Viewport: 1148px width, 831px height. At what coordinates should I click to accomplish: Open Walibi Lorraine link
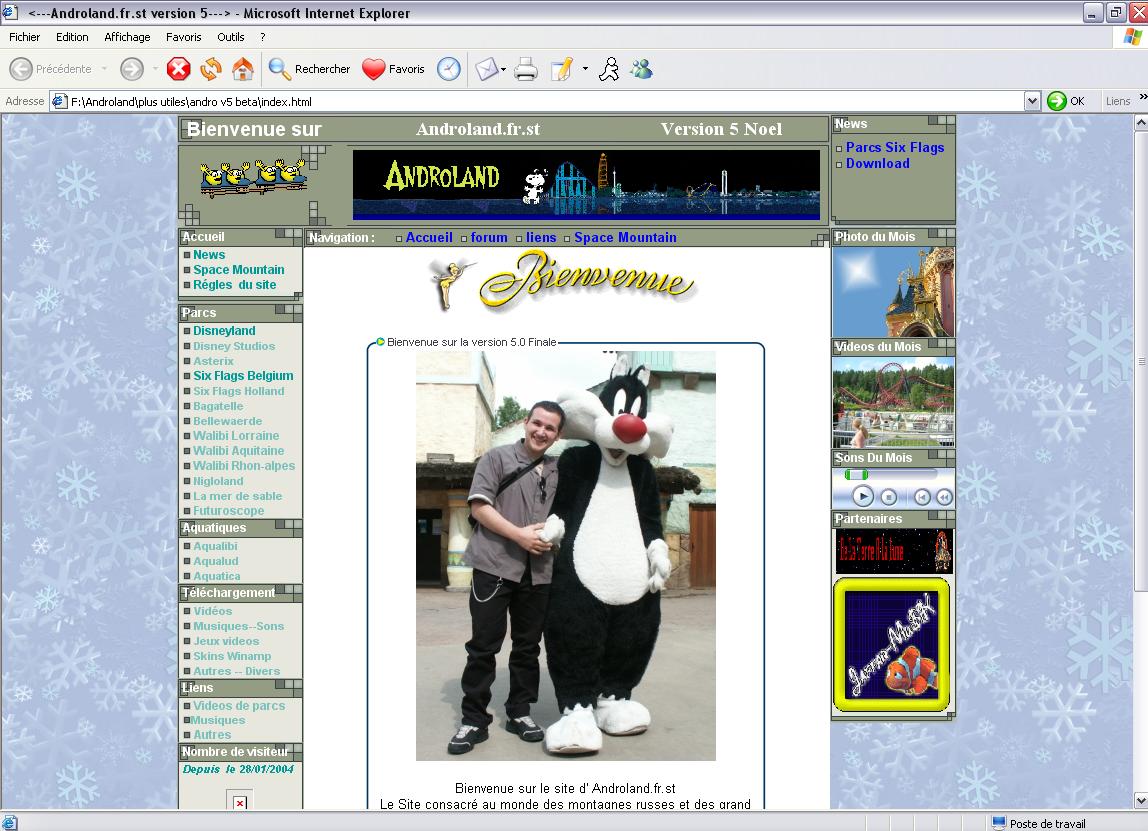coord(236,436)
